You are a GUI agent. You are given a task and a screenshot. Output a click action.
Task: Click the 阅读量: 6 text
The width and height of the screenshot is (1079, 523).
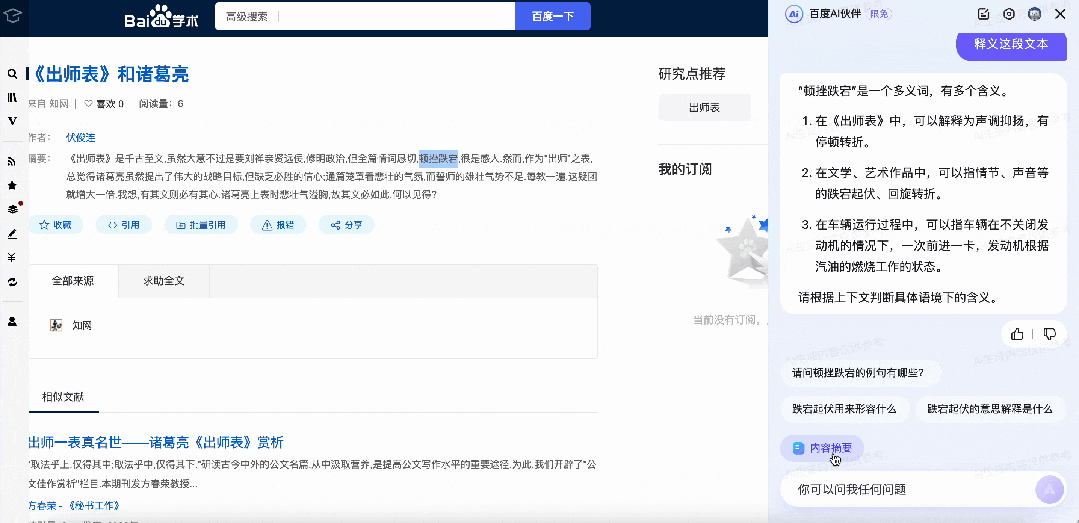coord(161,104)
